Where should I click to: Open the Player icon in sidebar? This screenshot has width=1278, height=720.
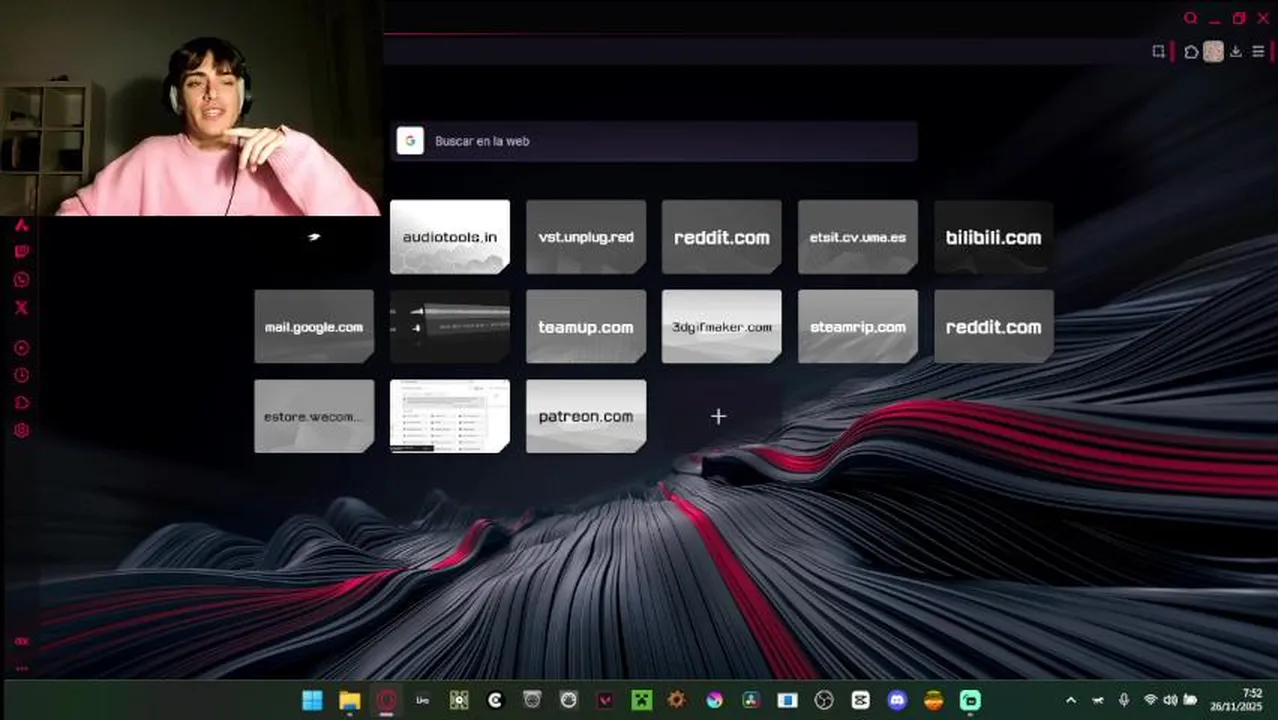point(21,348)
